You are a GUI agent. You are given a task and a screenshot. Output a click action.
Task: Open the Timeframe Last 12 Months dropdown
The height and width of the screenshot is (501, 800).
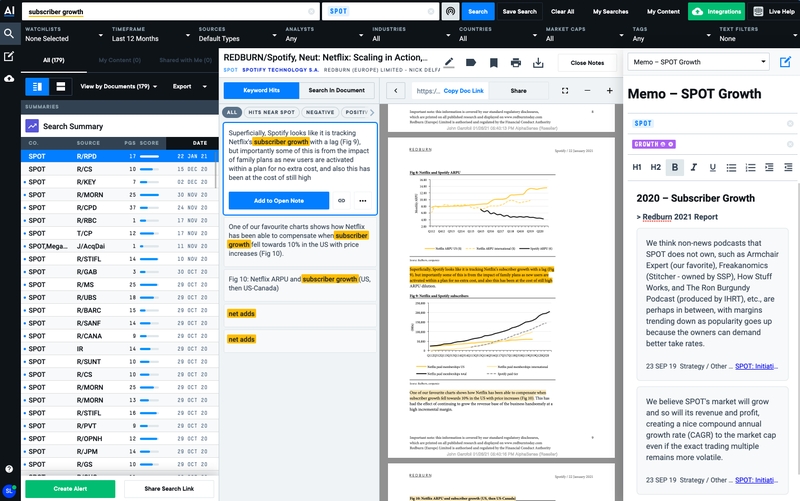151,34
